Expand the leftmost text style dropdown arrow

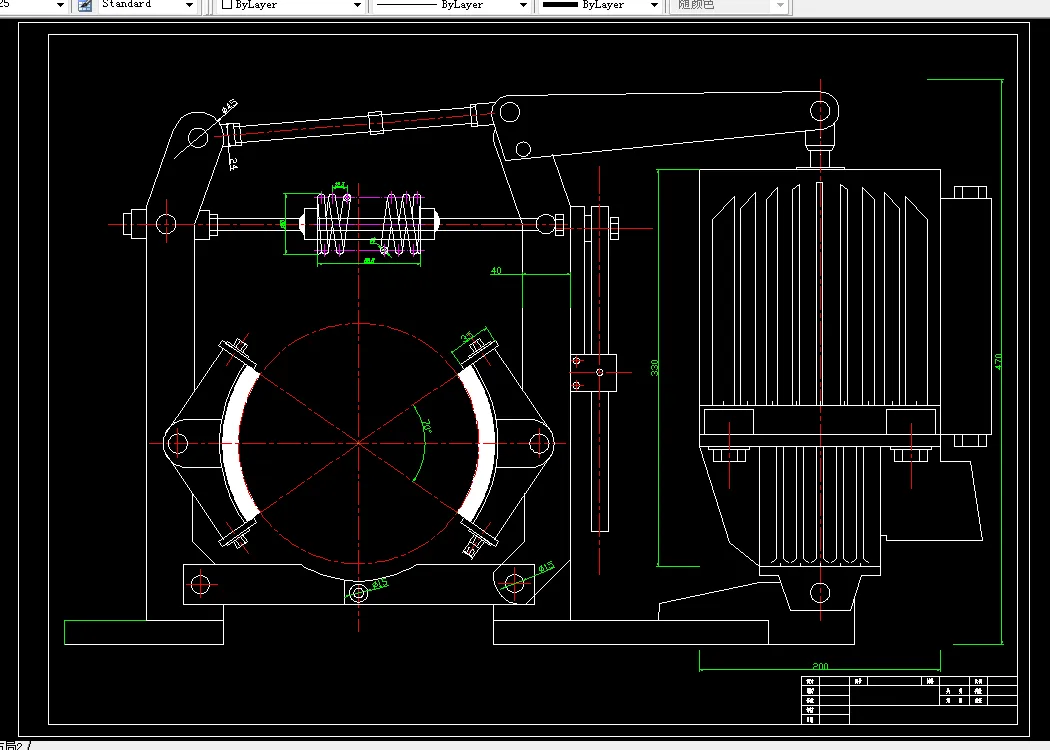click(x=60, y=5)
